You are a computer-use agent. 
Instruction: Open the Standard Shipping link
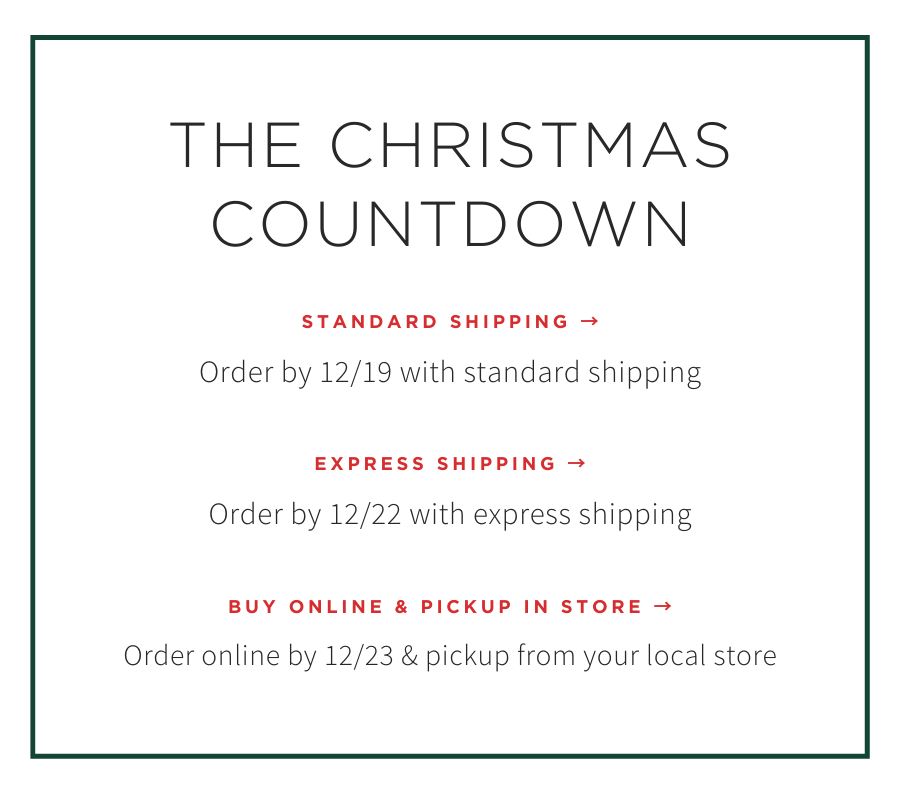(450, 321)
